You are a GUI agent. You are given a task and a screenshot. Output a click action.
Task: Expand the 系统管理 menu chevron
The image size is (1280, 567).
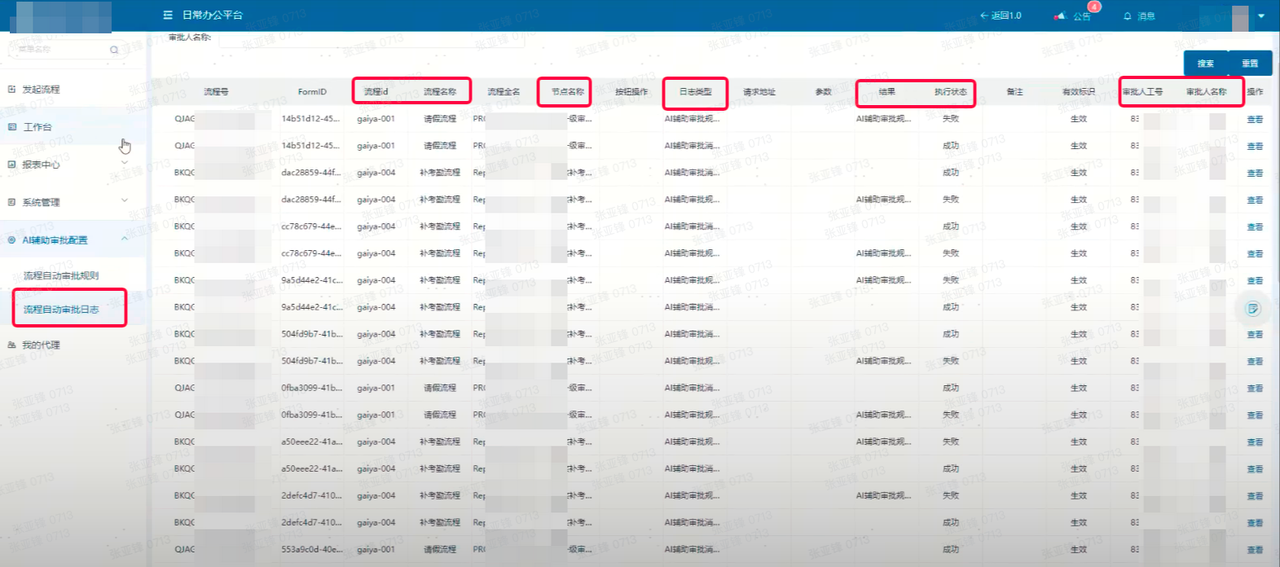point(125,201)
